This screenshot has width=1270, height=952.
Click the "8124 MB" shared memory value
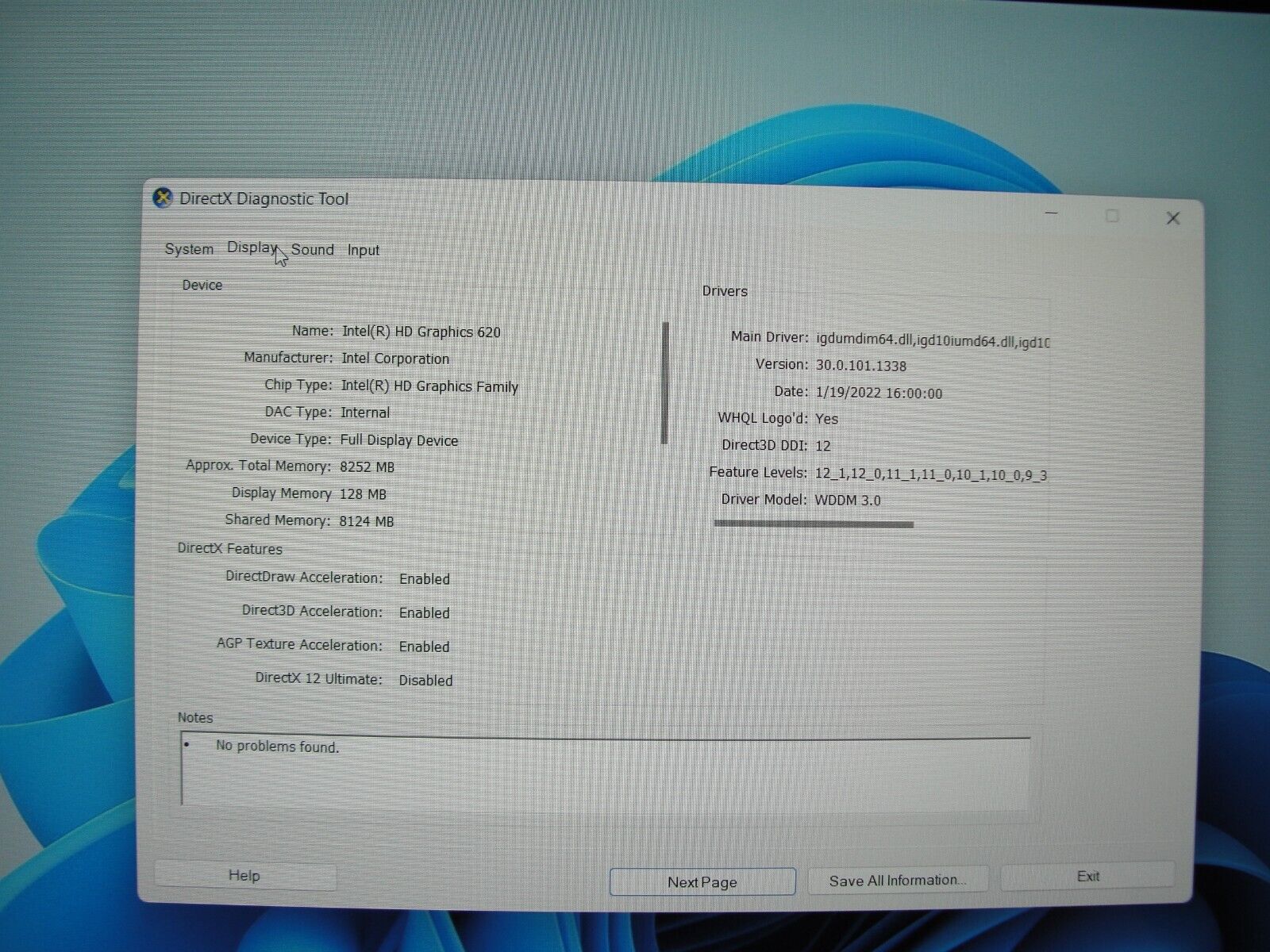tap(367, 521)
